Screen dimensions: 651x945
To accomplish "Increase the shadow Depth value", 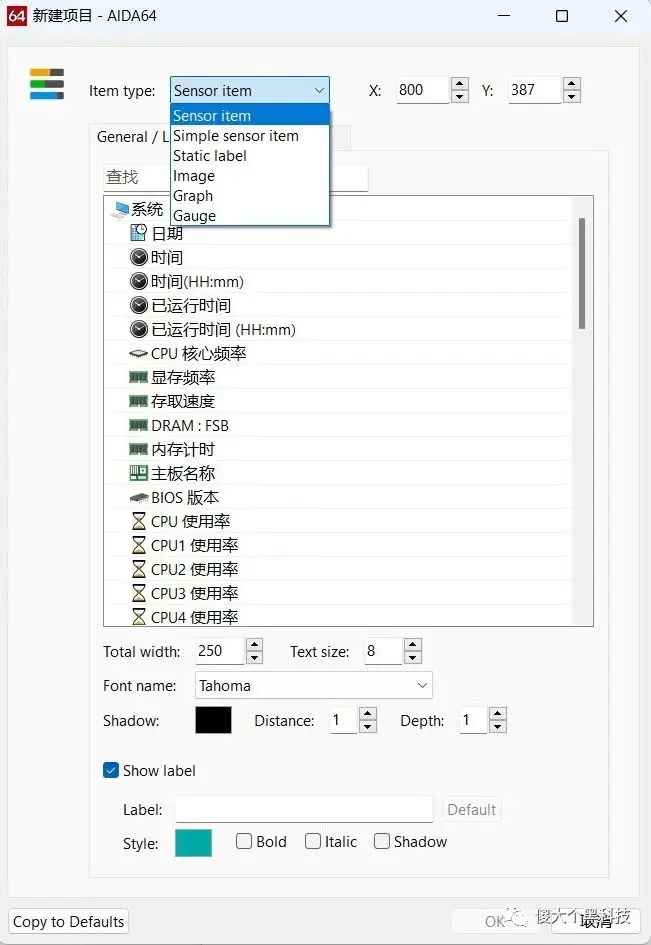I will [x=497, y=714].
